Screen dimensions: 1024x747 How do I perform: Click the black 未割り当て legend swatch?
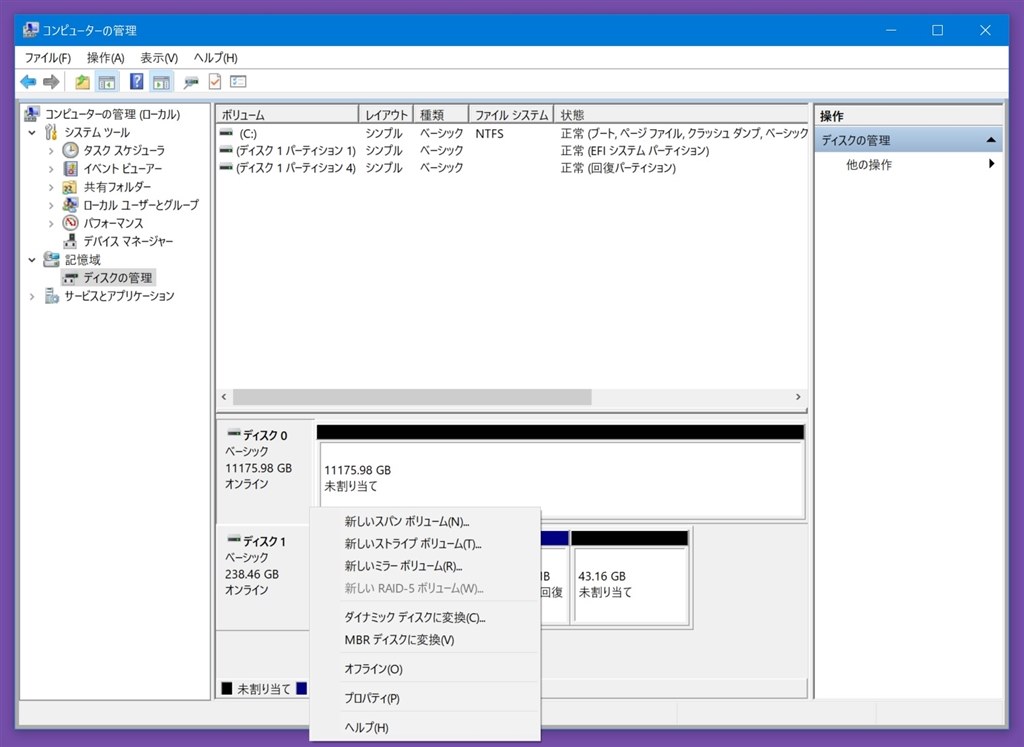click(227, 688)
